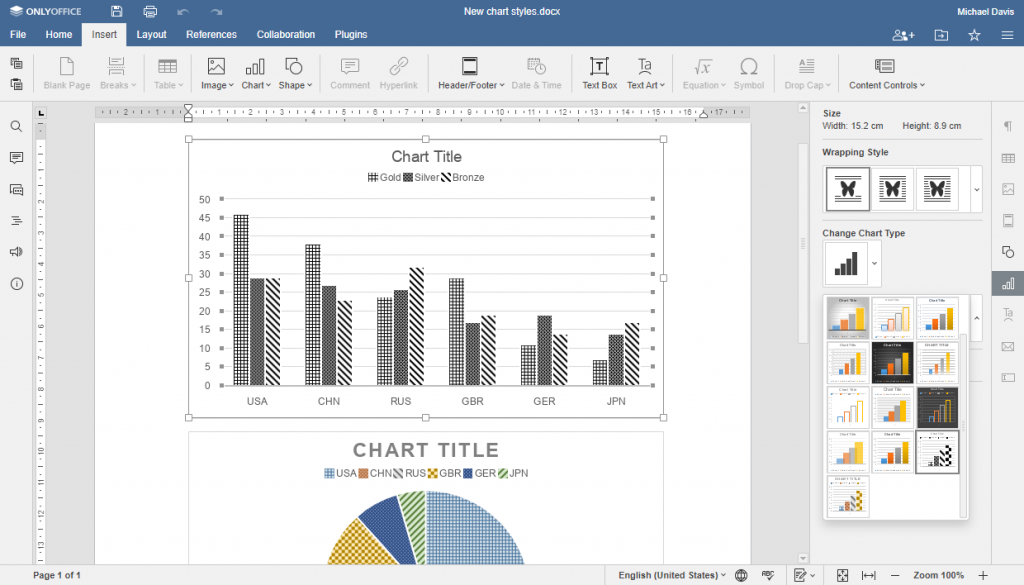Screen dimensions: 1024x585
Task: Select the dark chart style thumbnail
Action: pos(893,361)
